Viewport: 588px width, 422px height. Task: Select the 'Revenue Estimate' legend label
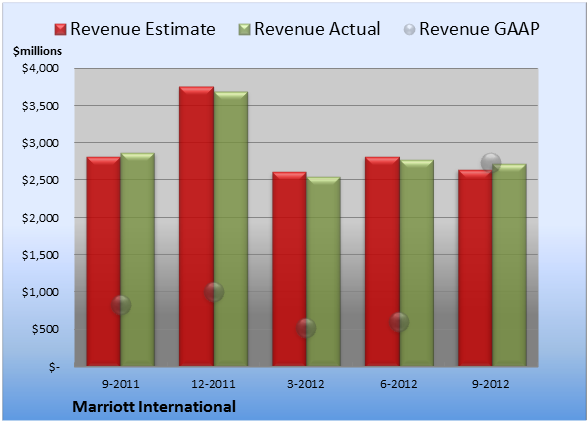[x=143, y=29]
